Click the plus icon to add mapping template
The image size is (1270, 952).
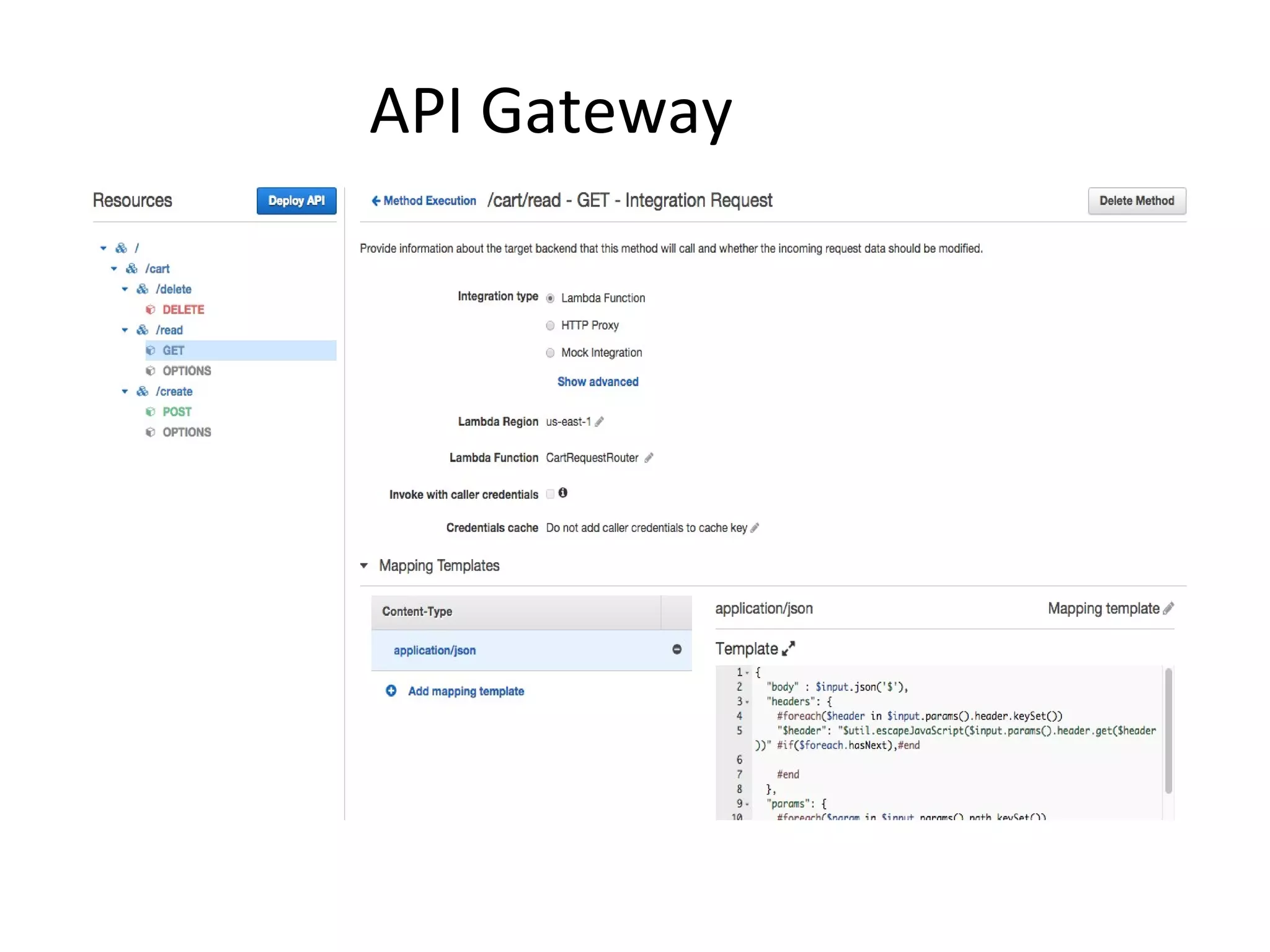[391, 690]
